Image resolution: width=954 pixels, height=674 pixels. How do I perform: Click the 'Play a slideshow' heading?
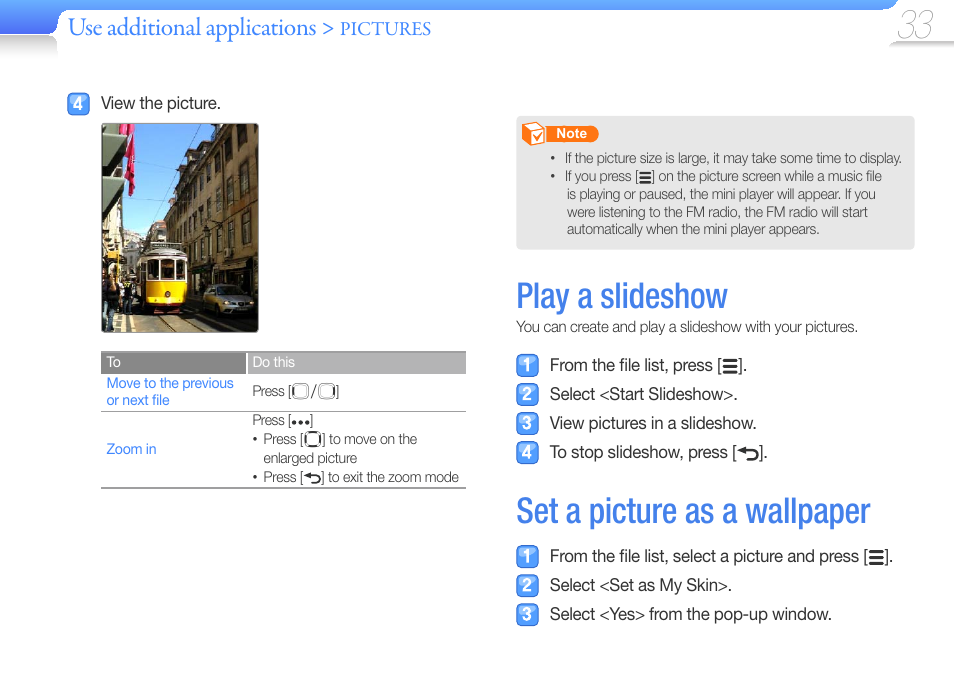tap(622, 296)
